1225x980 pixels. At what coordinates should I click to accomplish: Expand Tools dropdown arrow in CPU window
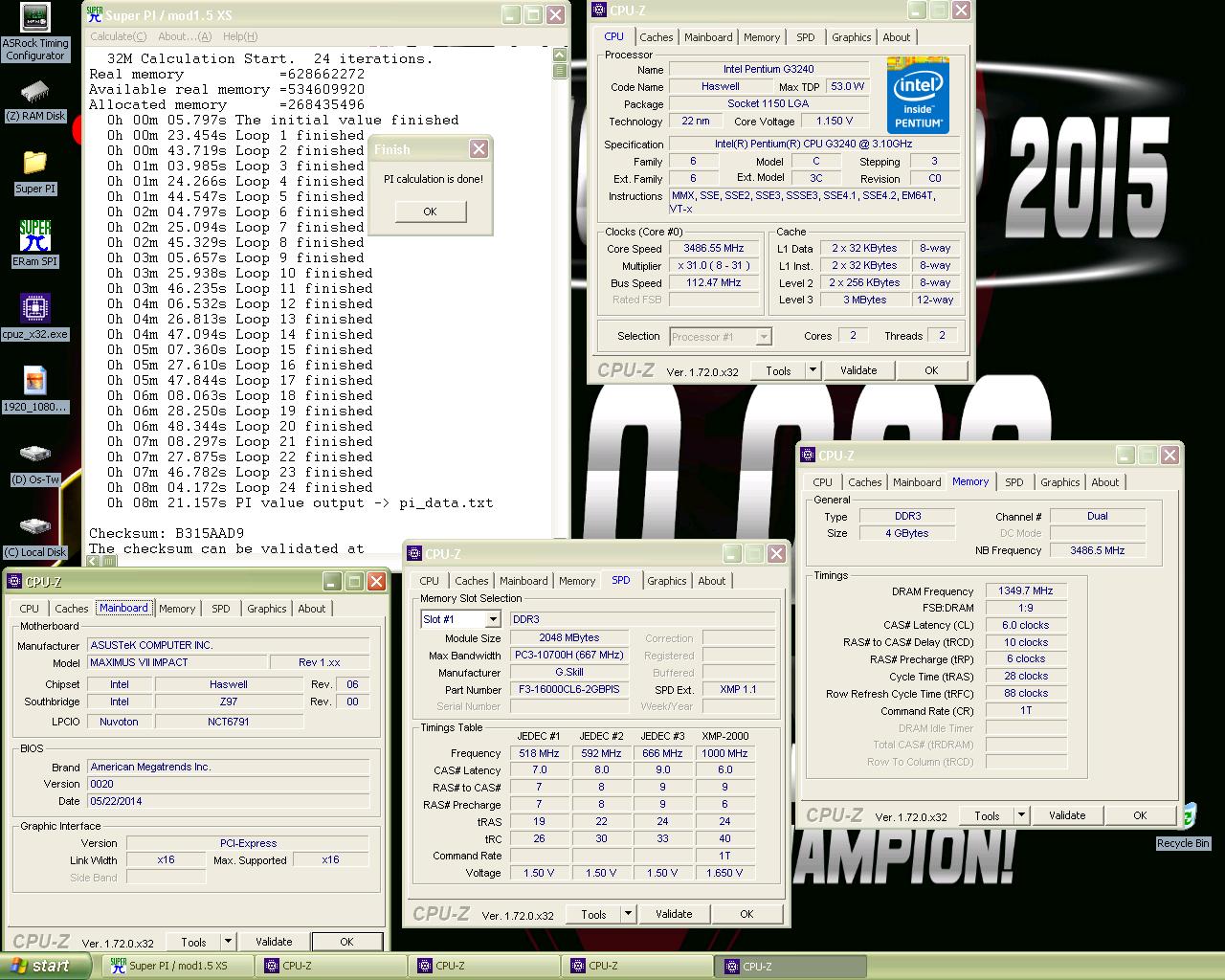click(x=813, y=370)
